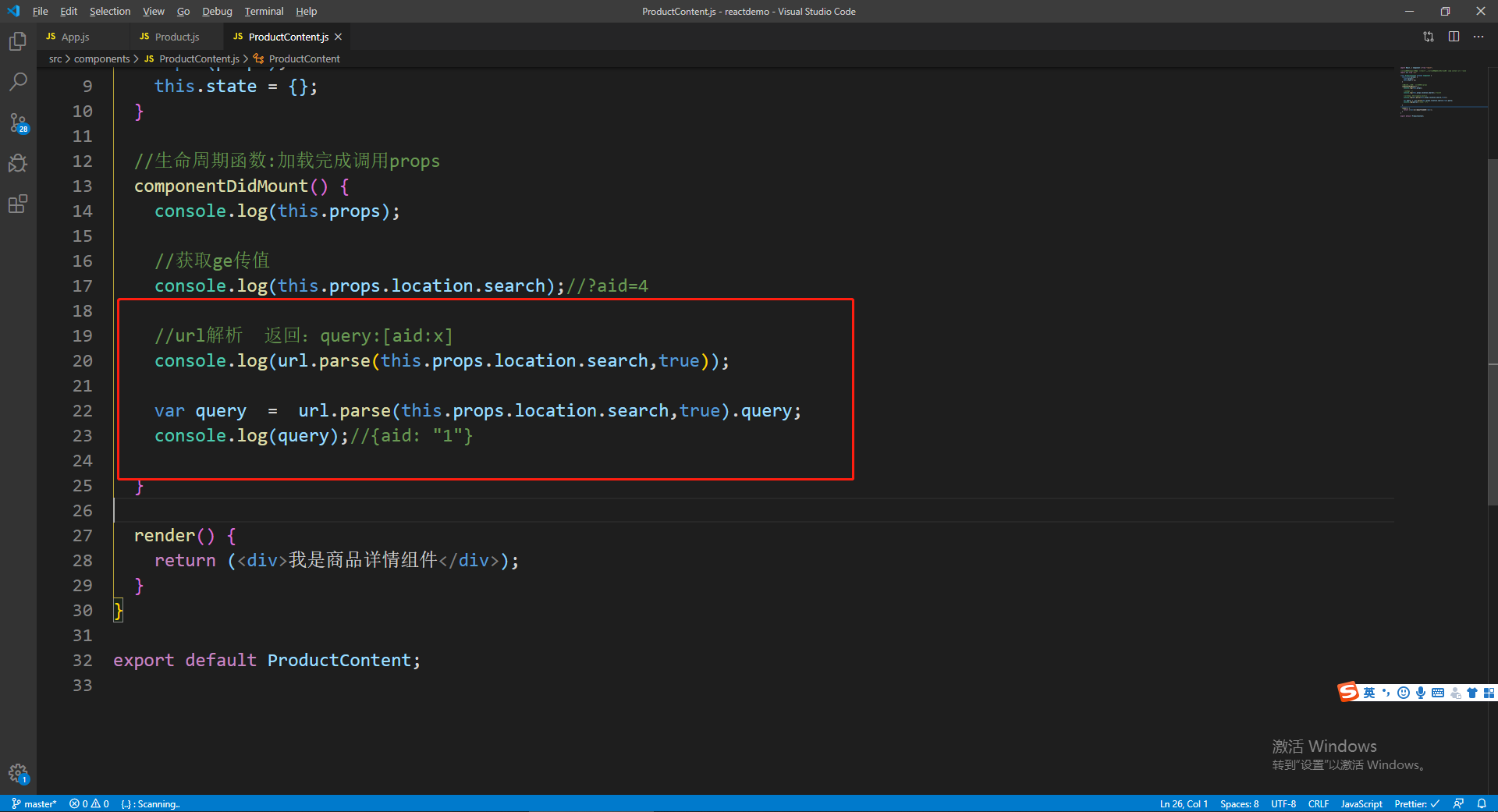The width and height of the screenshot is (1498, 812).
Task: Open the Explorer view in activity bar
Action: [18, 41]
